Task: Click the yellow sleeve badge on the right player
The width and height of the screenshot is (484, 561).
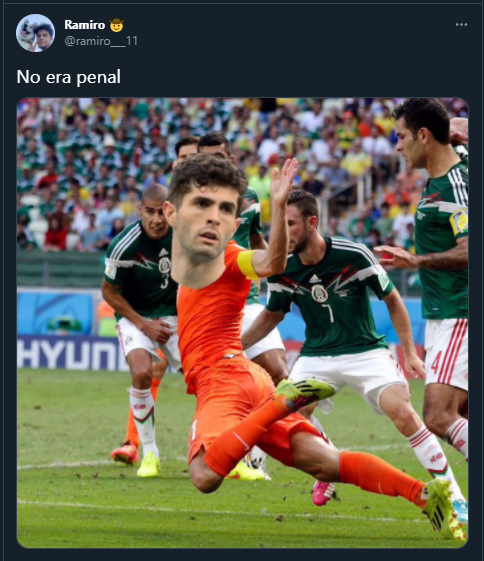Action: point(459,221)
